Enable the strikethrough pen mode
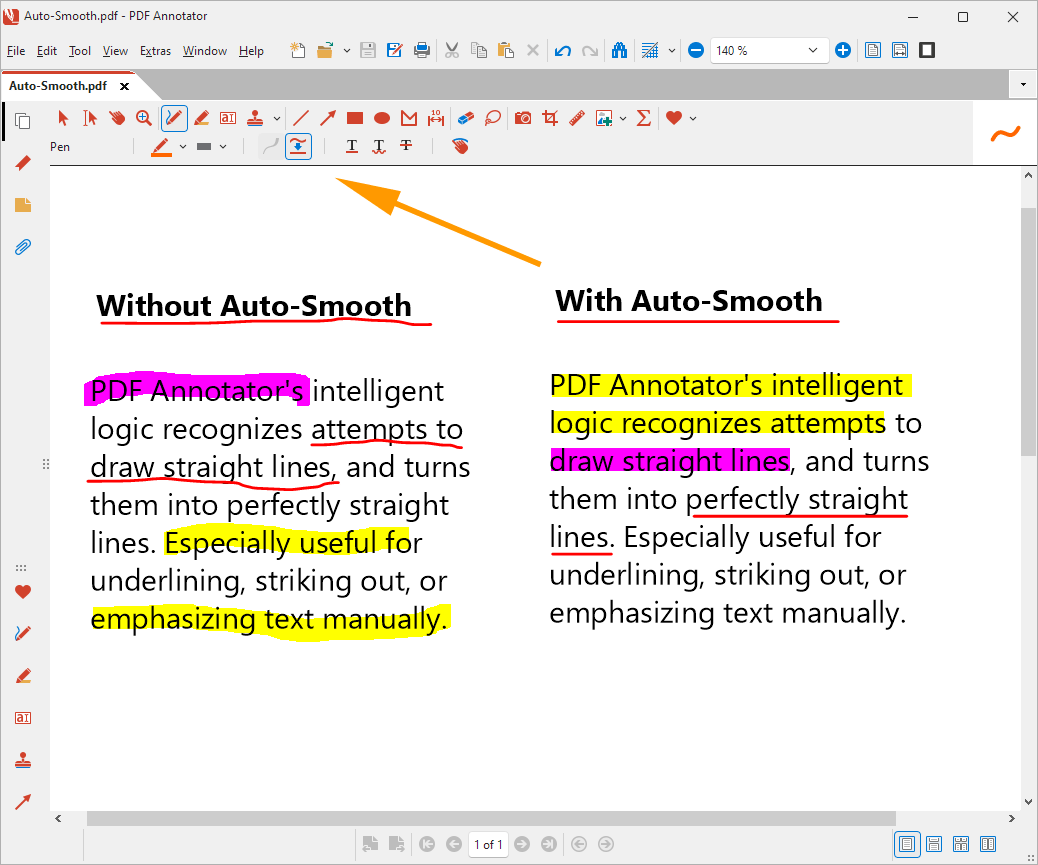1038x865 pixels. [406, 146]
